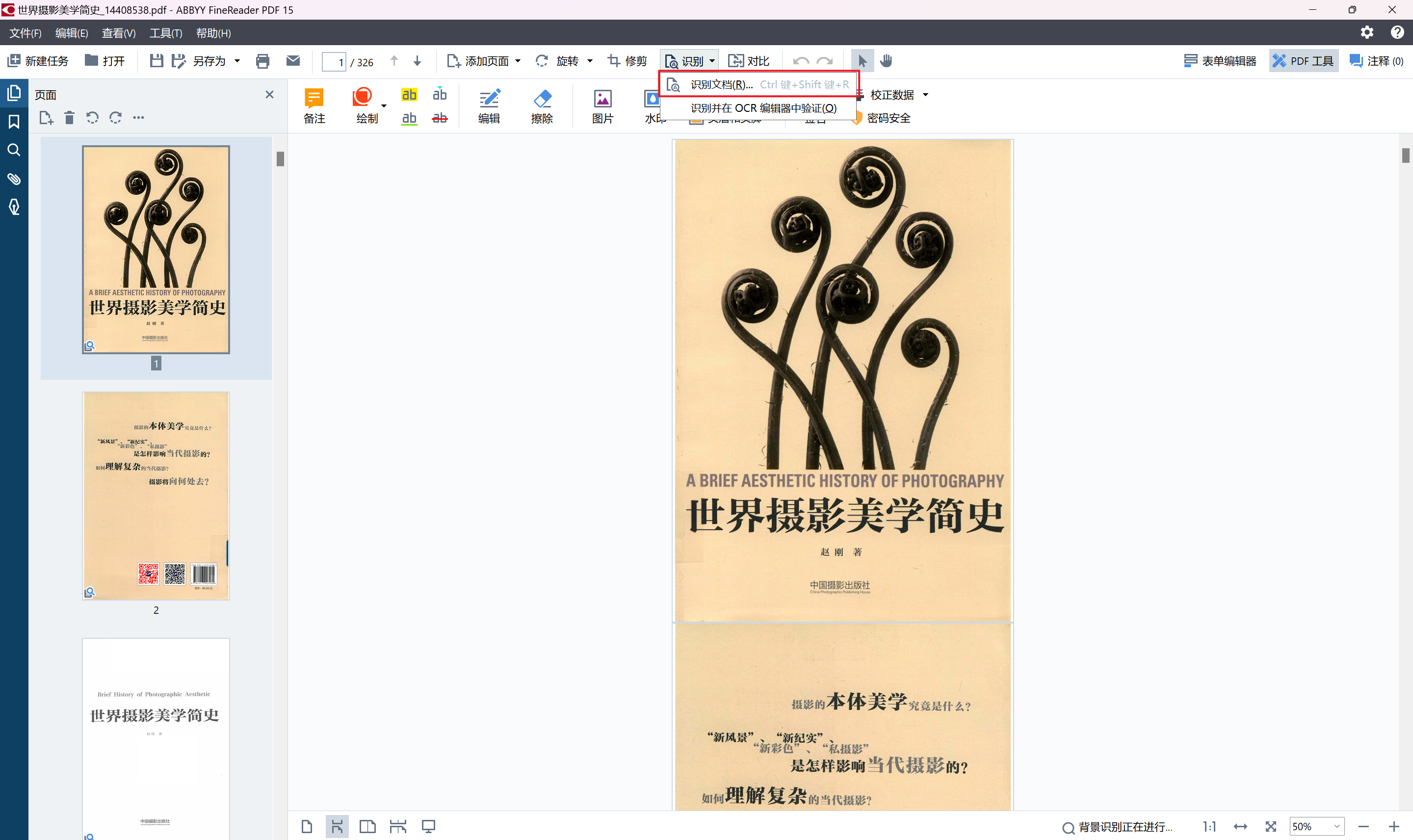Toggle the hand pan tool
The width and height of the screenshot is (1413, 840).
click(x=886, y=60)
